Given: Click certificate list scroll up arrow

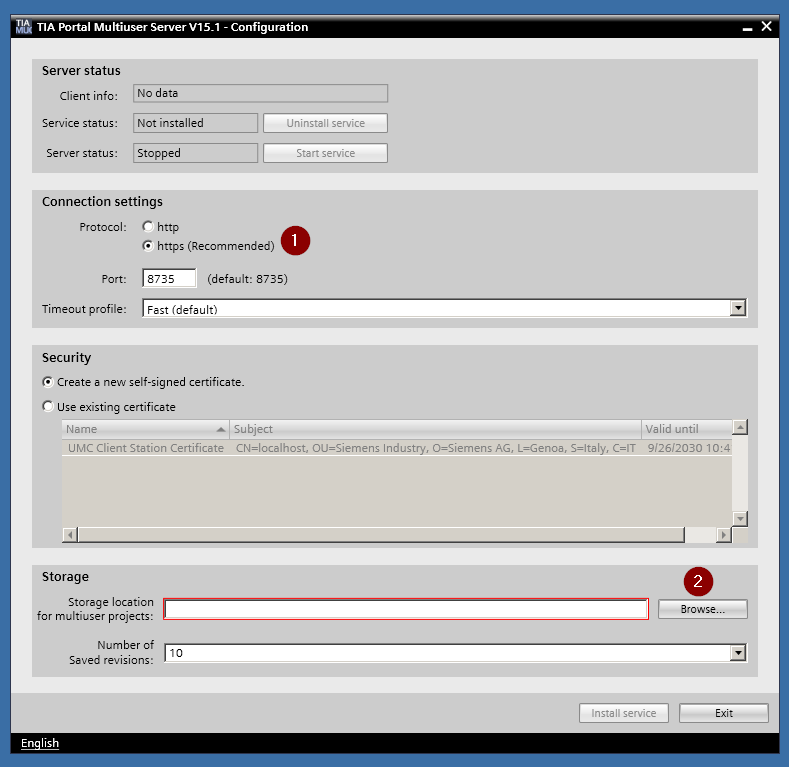Looking at the screenshot, I should [740, 427].
